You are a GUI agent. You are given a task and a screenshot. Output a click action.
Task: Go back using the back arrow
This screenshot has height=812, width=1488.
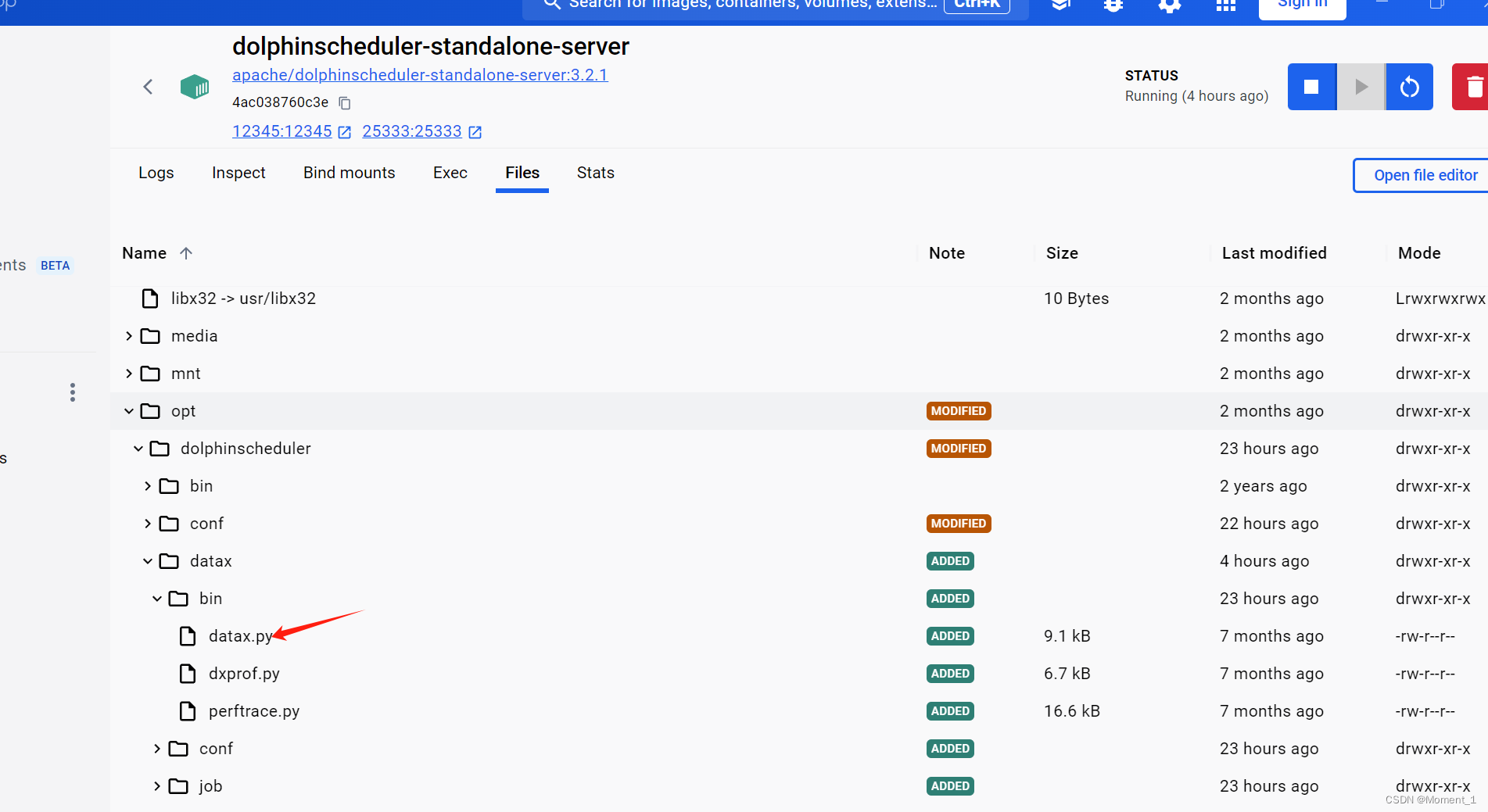coord(148,87)
